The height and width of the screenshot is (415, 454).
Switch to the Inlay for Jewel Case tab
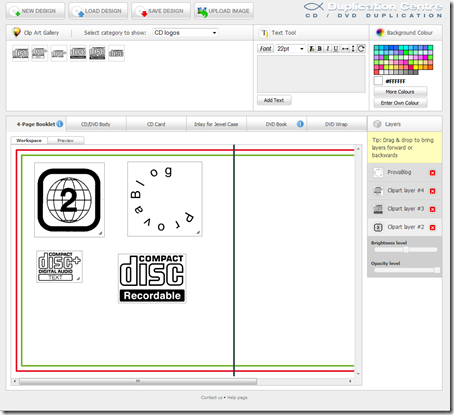[216, 124]
